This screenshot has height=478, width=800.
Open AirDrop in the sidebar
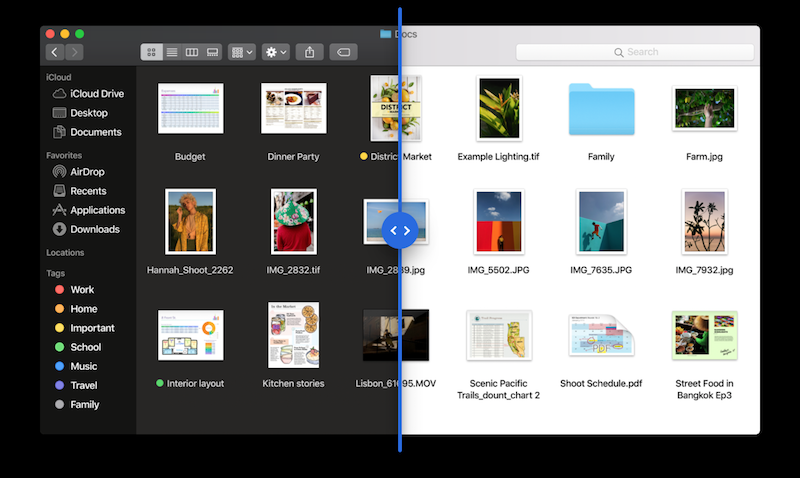click(86, 172)
